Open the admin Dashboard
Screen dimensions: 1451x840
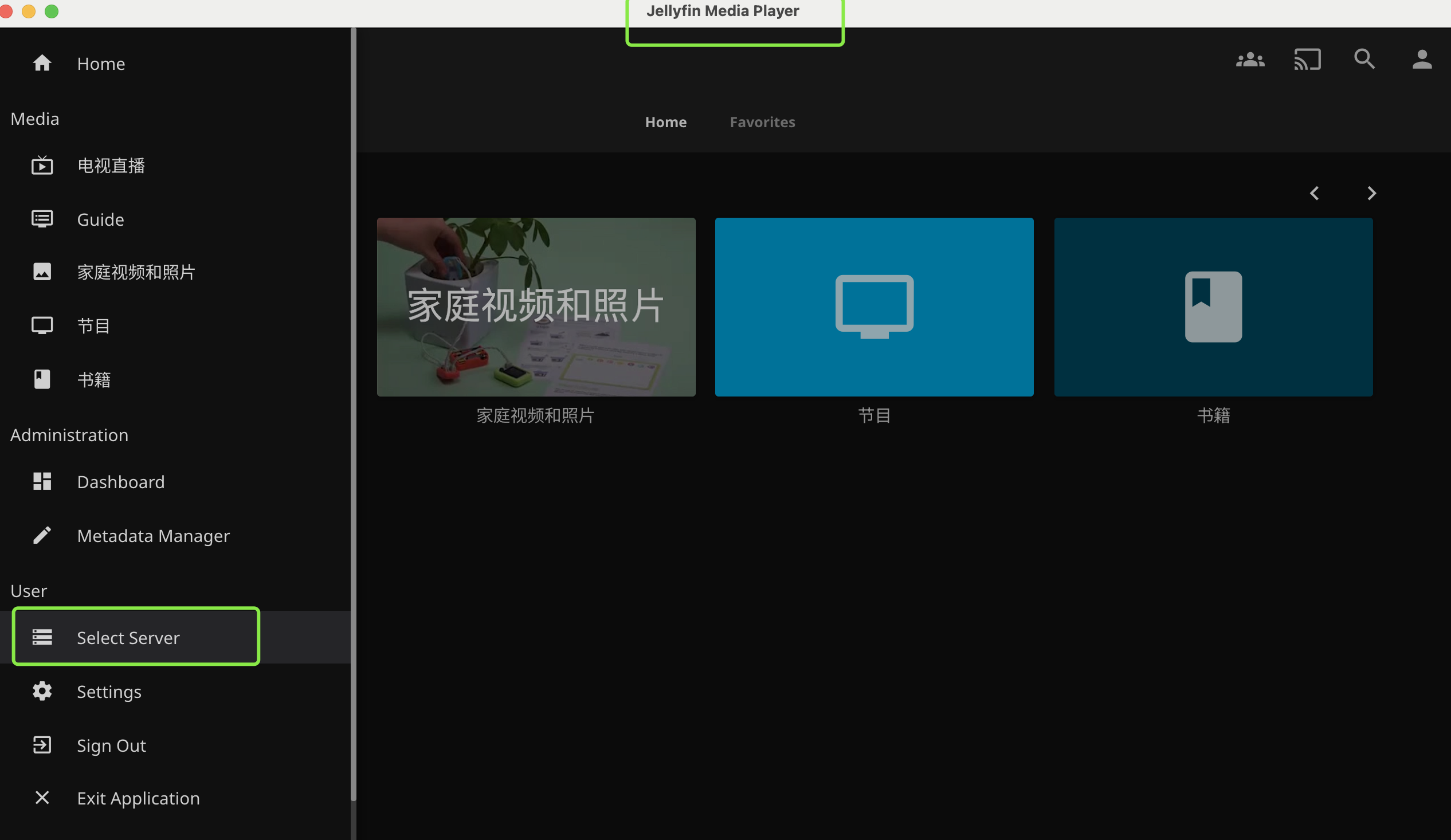(120, 482)
